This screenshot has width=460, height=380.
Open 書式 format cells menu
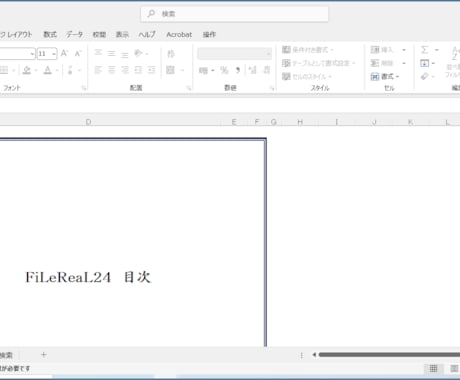click(385, 77)
